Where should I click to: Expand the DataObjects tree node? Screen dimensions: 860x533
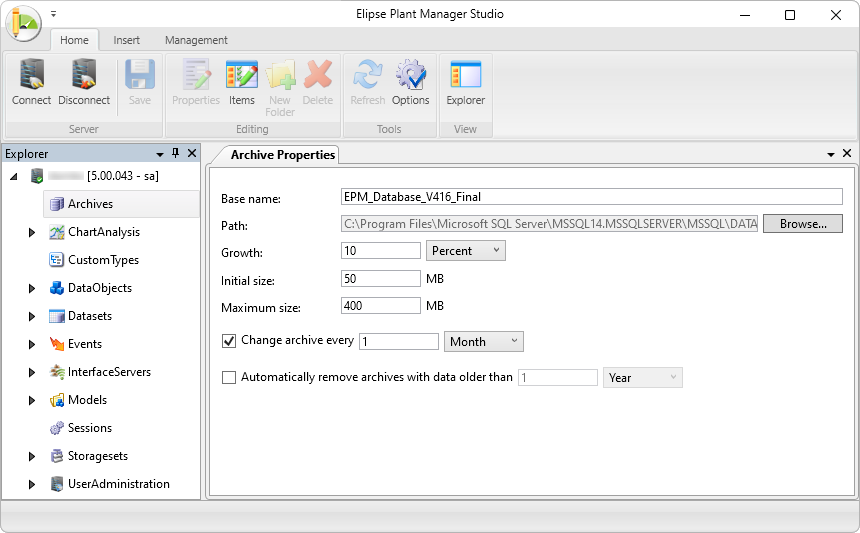32,288
